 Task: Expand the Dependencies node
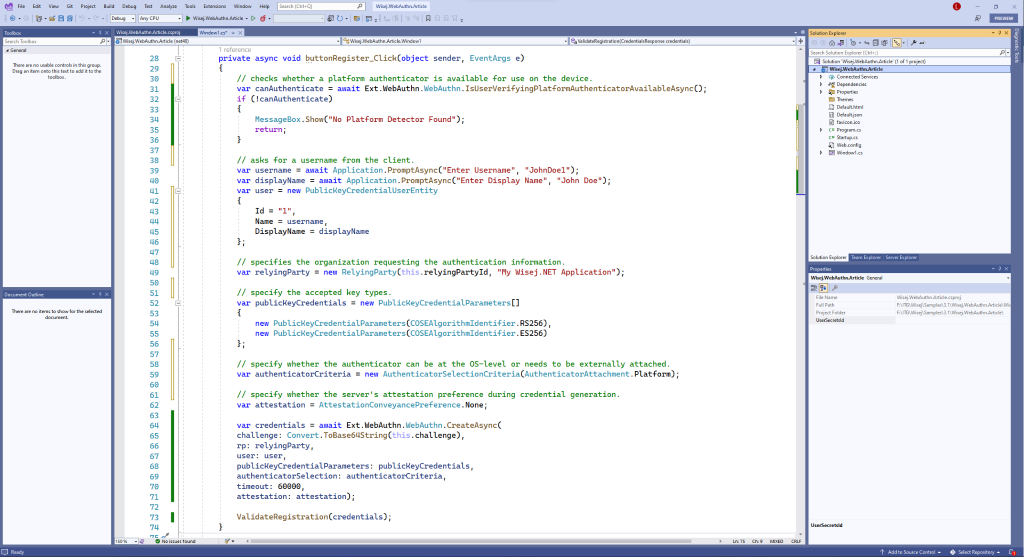point(822,84)
